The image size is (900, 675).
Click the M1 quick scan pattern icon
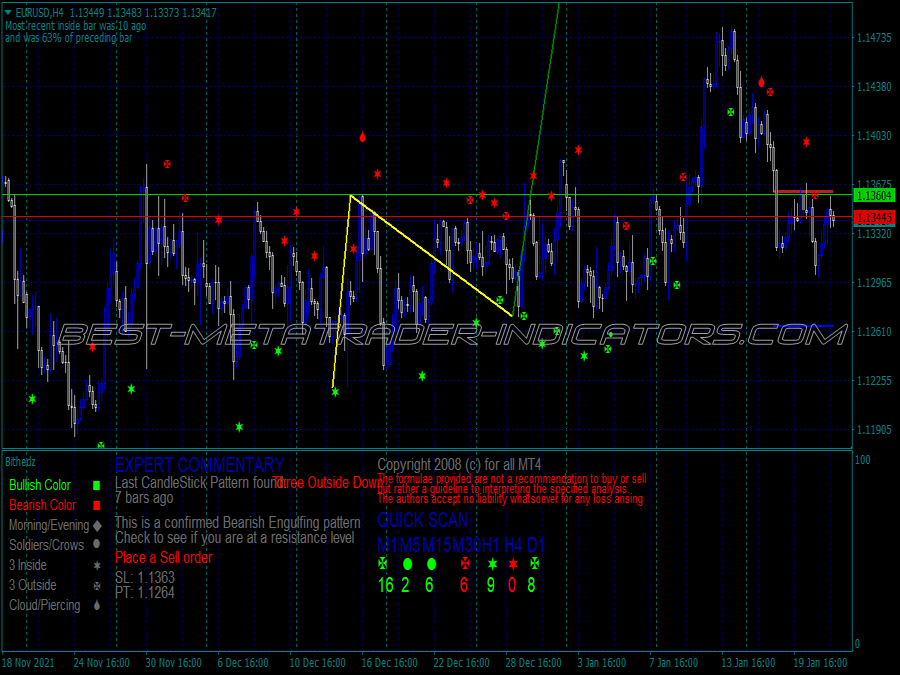pyautogui.click(x=383, y=564)
